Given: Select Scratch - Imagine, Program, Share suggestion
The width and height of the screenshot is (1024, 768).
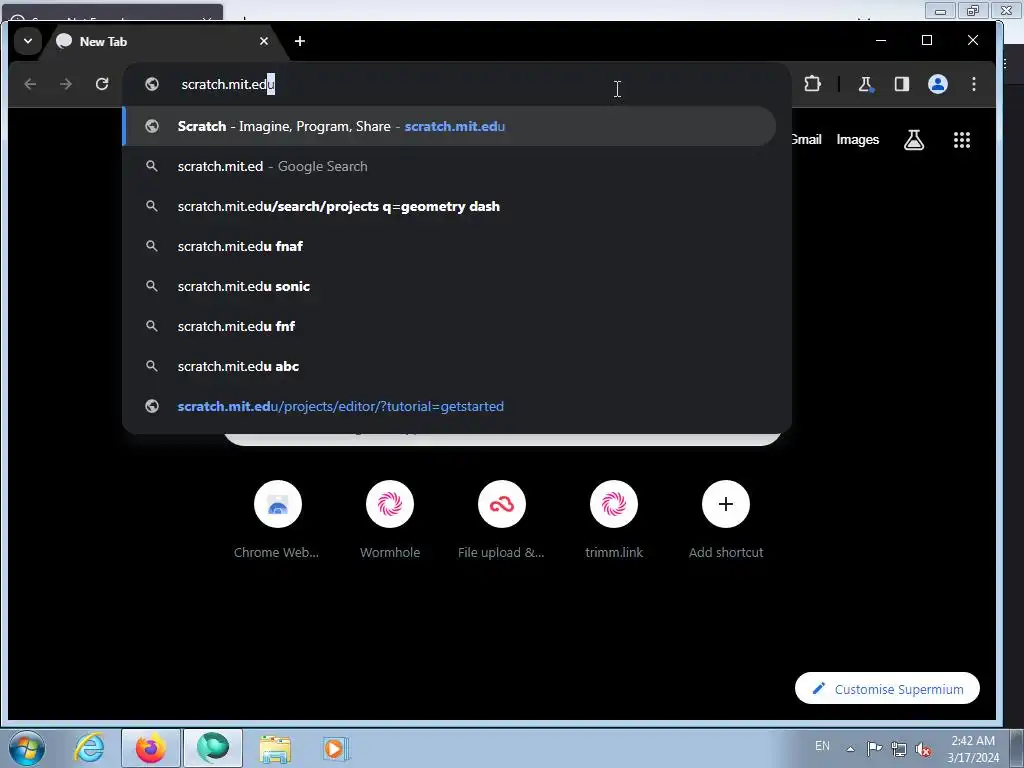Looking at the screenshot, I should coord(449,126).
